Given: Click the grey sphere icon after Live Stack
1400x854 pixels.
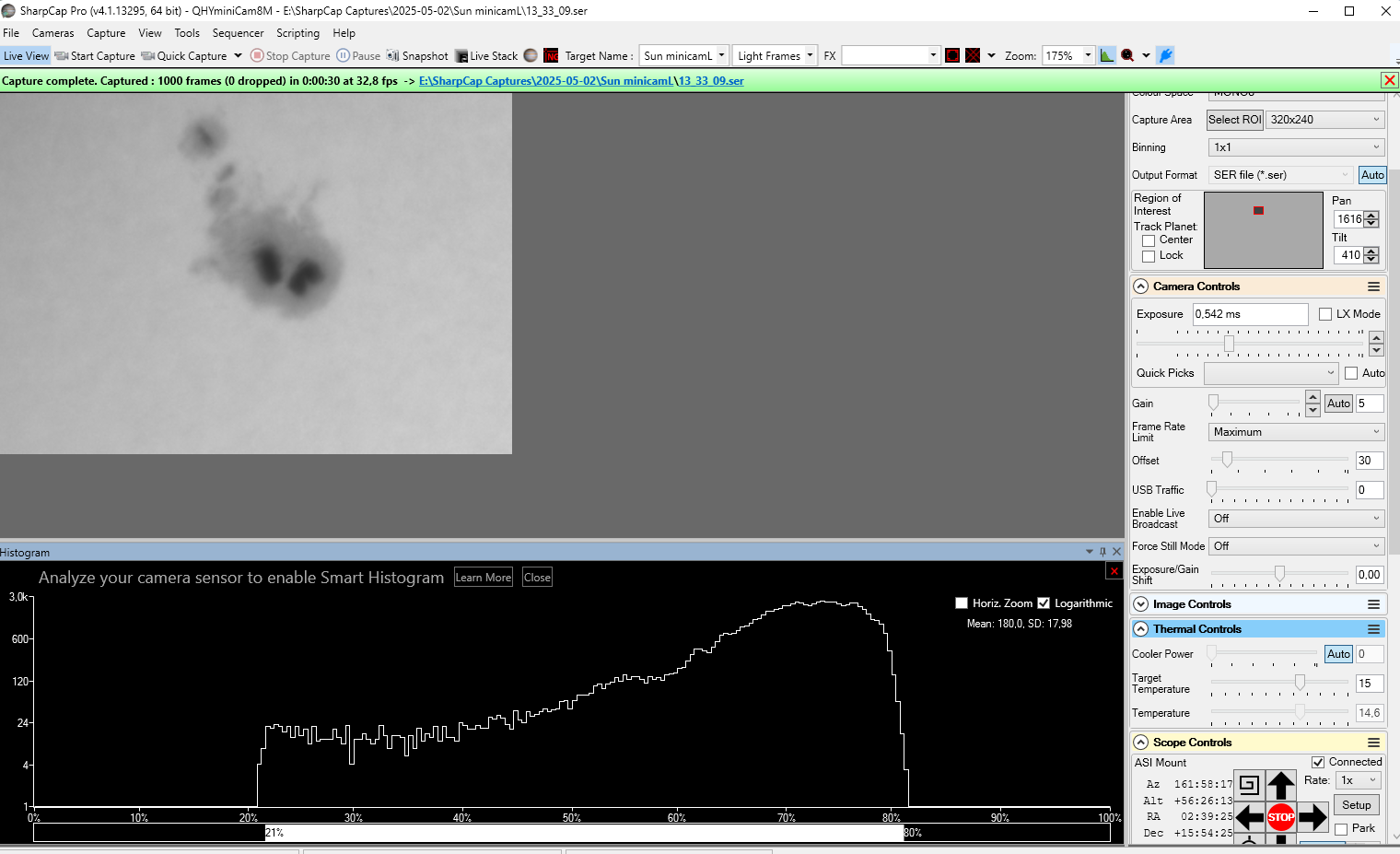Looking at the screenshot, I should coord(531,55).
